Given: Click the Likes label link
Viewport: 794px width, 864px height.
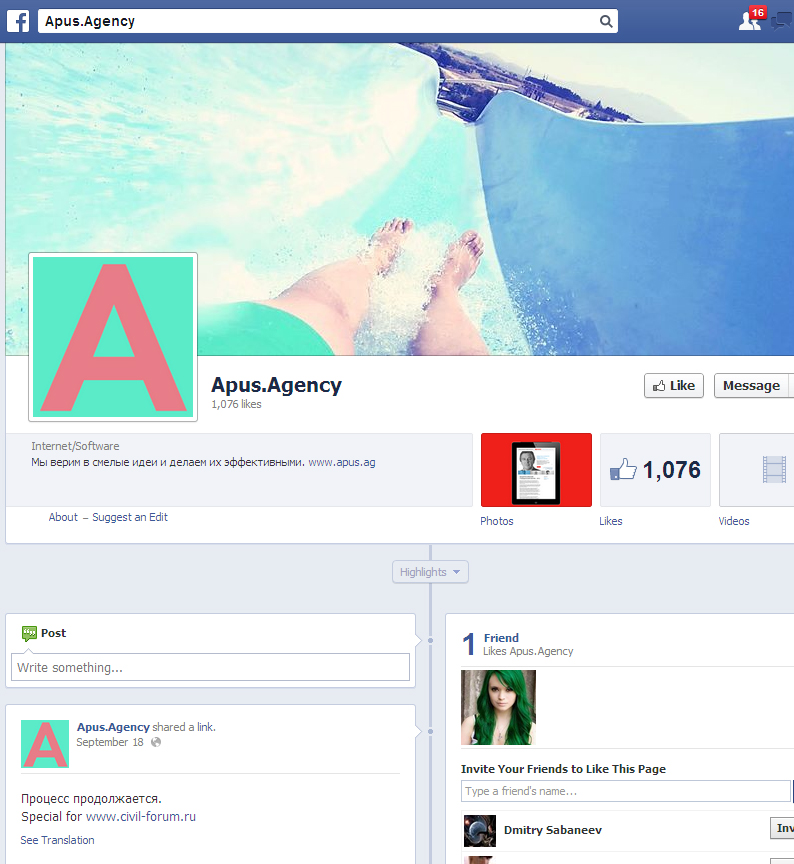Looking at the screenshot, I should [611, 521].
